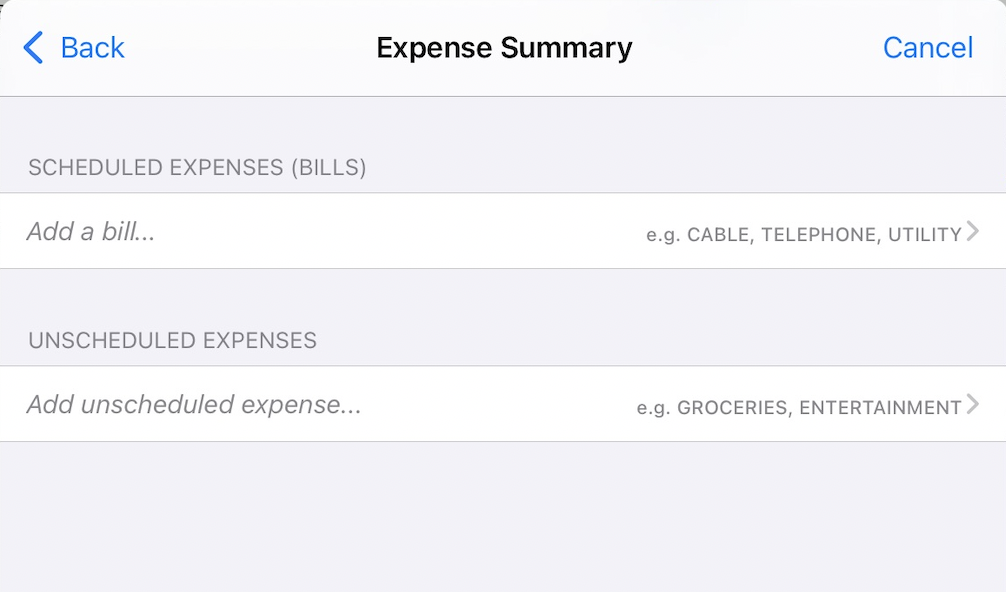Click the navigation bar between the title and Cancel
Screen dimensions: 1006x592
pos(757,47)
